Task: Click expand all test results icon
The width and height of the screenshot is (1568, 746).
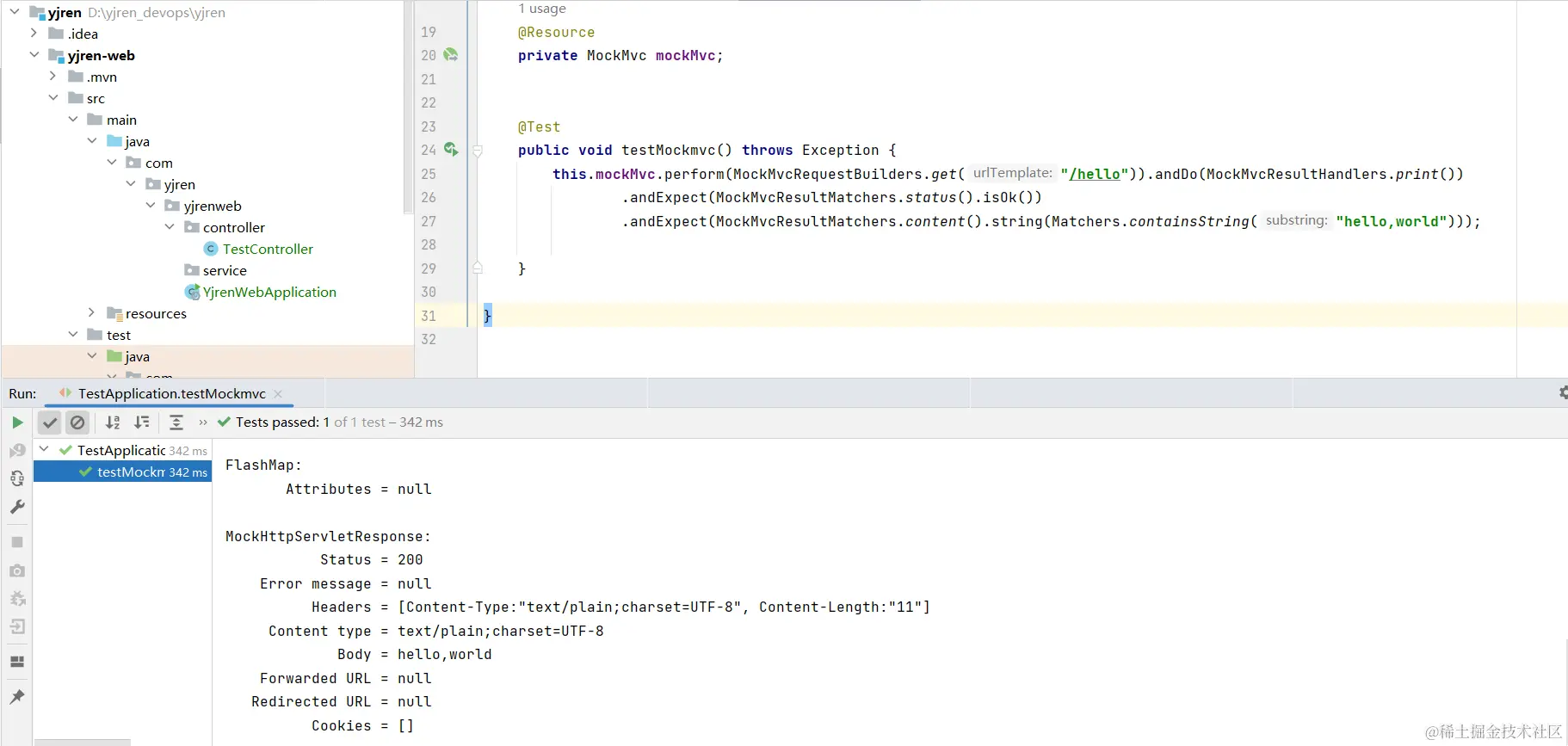Action: coord(176,422)
